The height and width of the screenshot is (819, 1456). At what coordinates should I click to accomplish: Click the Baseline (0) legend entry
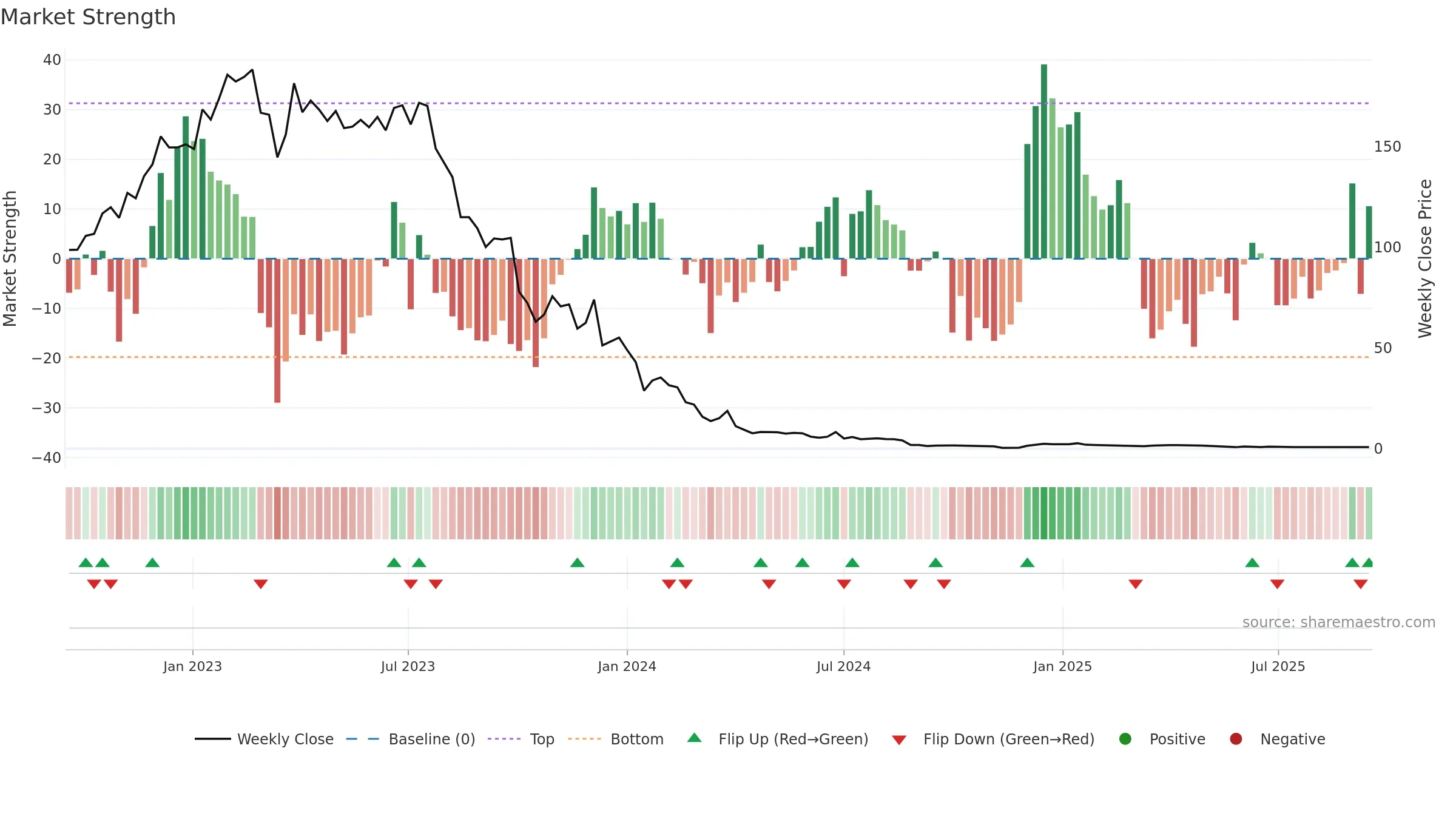pyautogui.click(x=411, y=739)
